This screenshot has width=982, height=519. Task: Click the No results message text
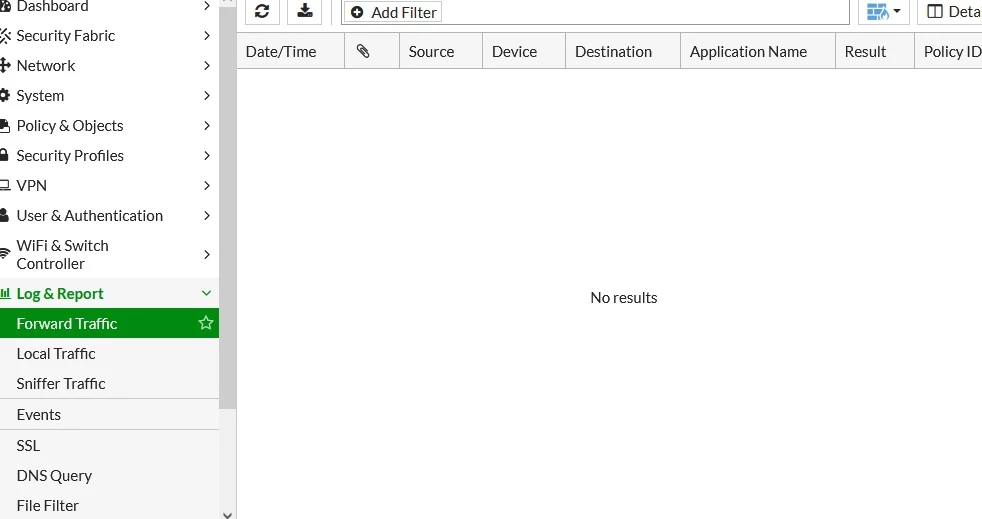tap(624, 298)
